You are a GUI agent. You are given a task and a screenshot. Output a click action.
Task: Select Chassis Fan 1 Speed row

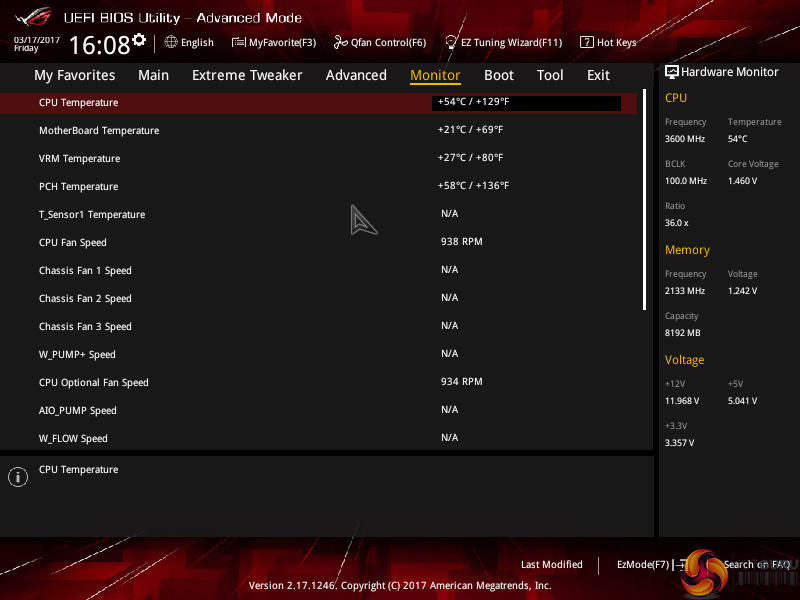tap(318, 271)
